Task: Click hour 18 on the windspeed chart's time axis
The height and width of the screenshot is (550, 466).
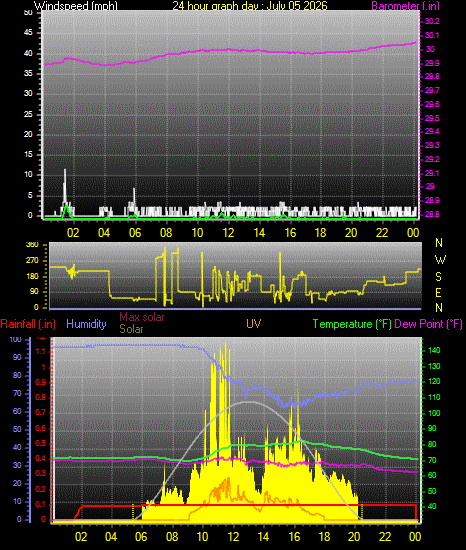Action: tap(320, 233)
